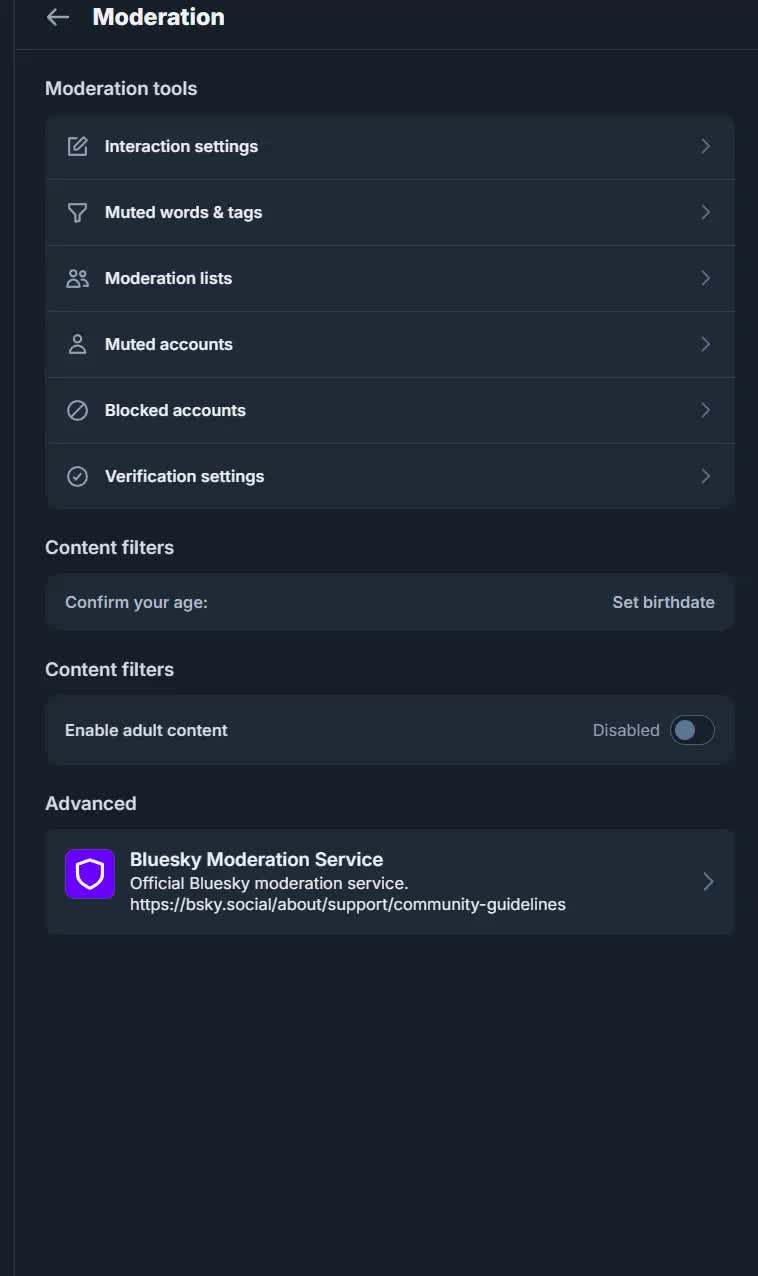Screen dimensions: 758x1276
Task: Click the Confirm your age label
Action: click(136, 602)
